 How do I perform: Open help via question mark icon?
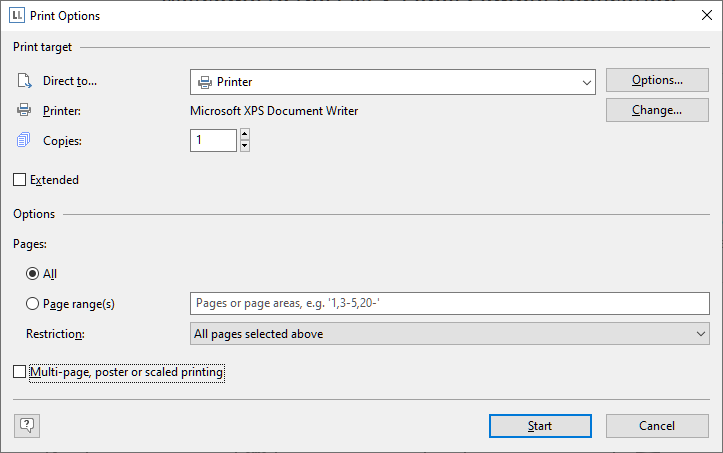tap(27, 425)
